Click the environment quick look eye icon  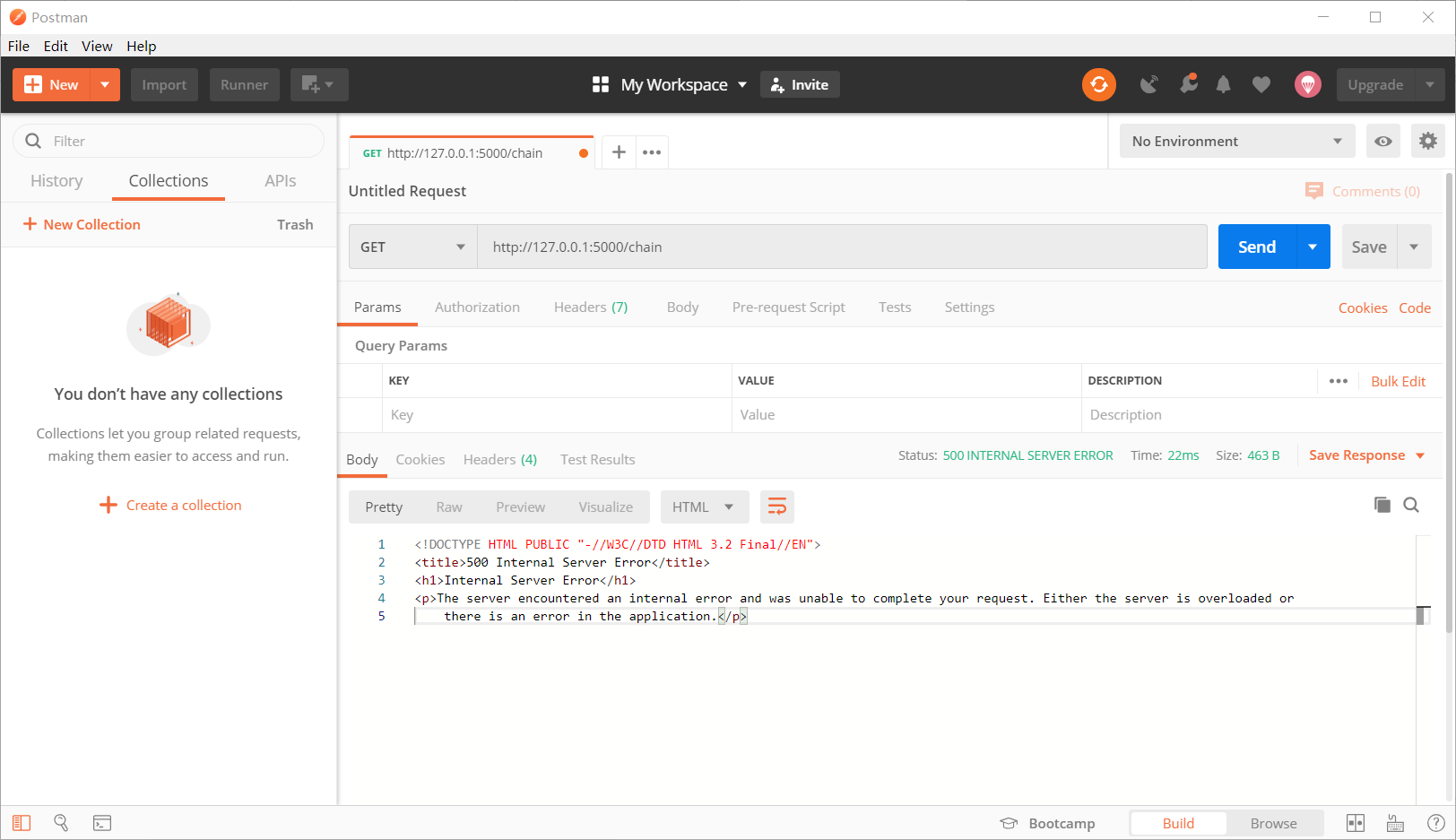[1383, 141]
